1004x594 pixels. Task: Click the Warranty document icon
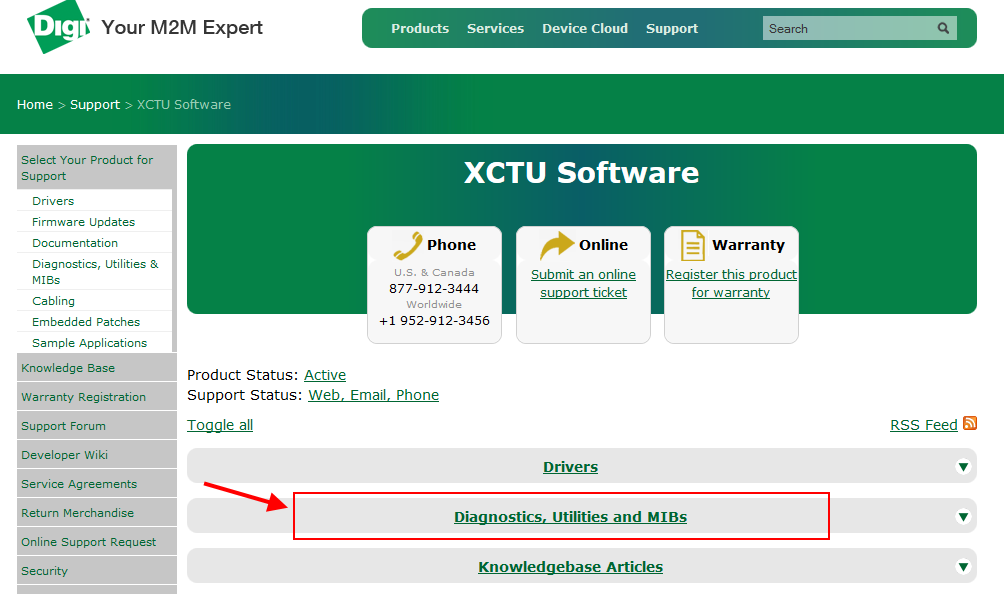(x=693, y=245)
